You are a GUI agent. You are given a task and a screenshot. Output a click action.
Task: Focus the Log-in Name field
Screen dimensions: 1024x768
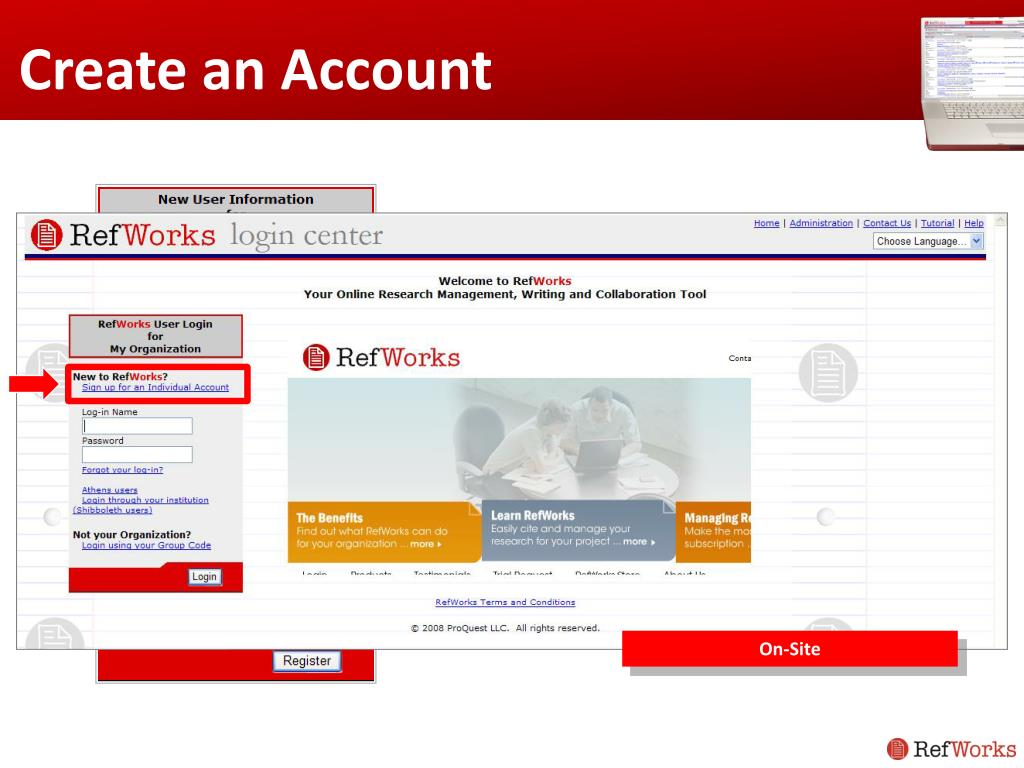click(137, 426)
